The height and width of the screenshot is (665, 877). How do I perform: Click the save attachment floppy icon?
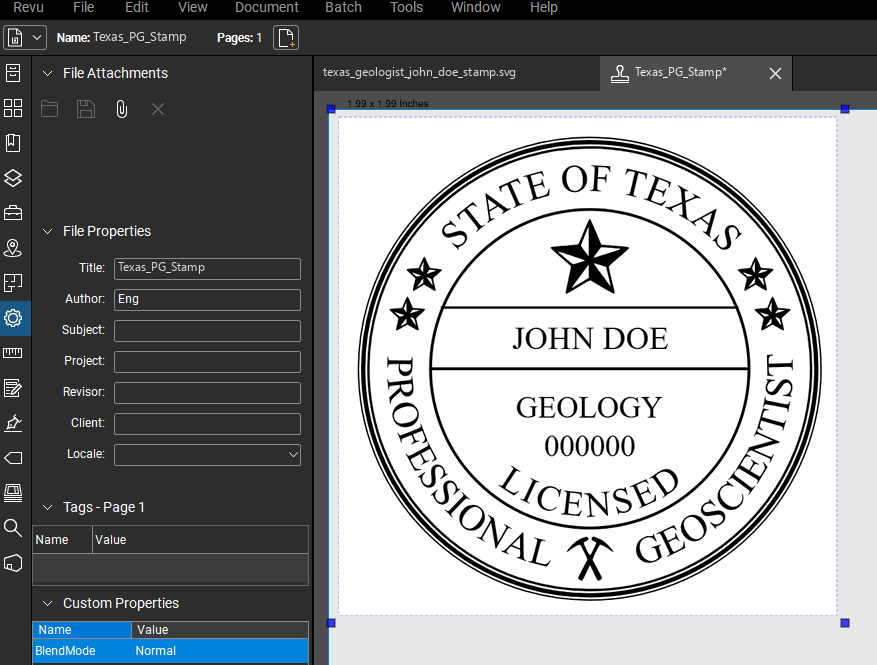86,109
